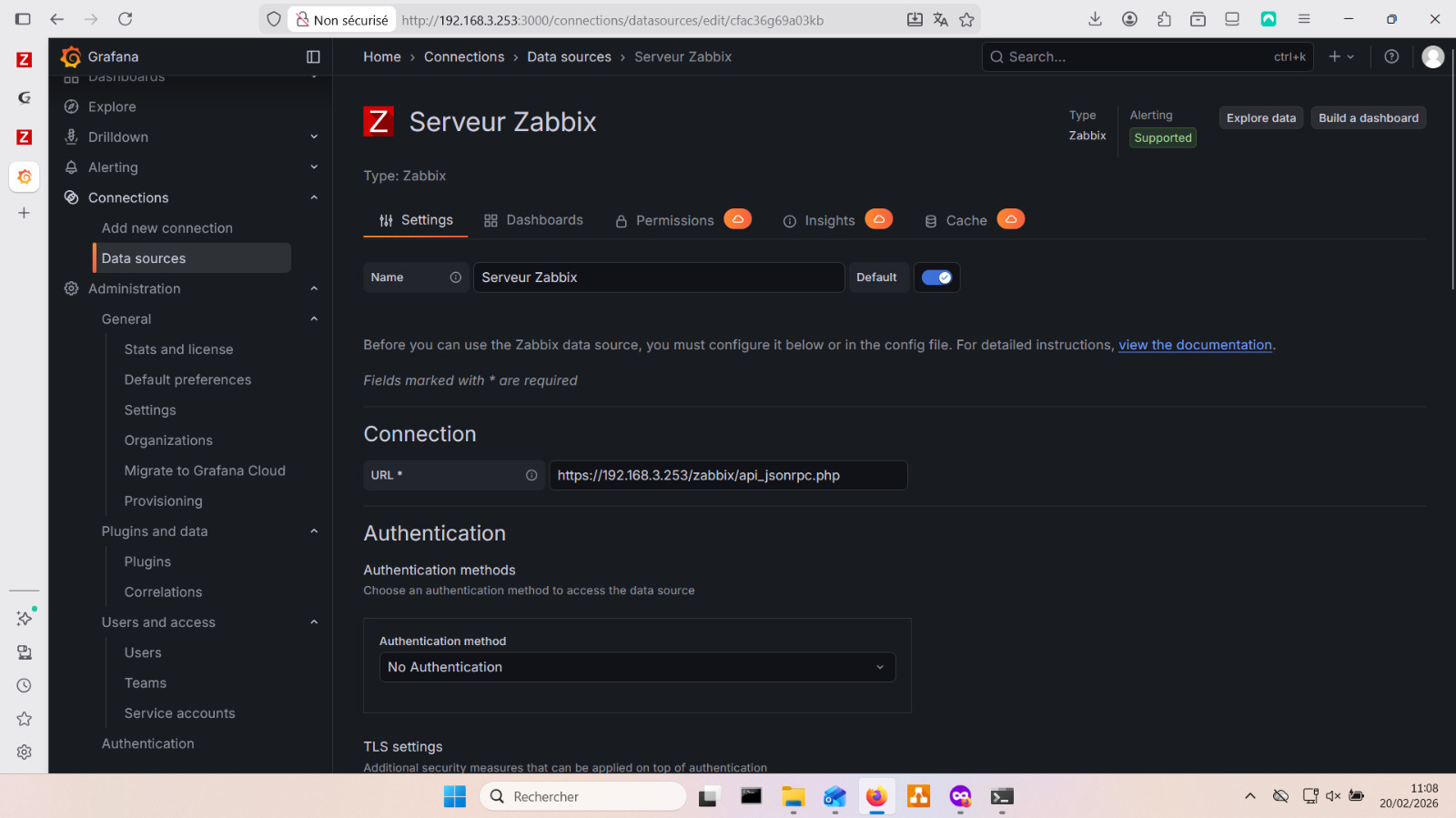
Task: Open Stats and license page
Action: (x=178, y=349)
